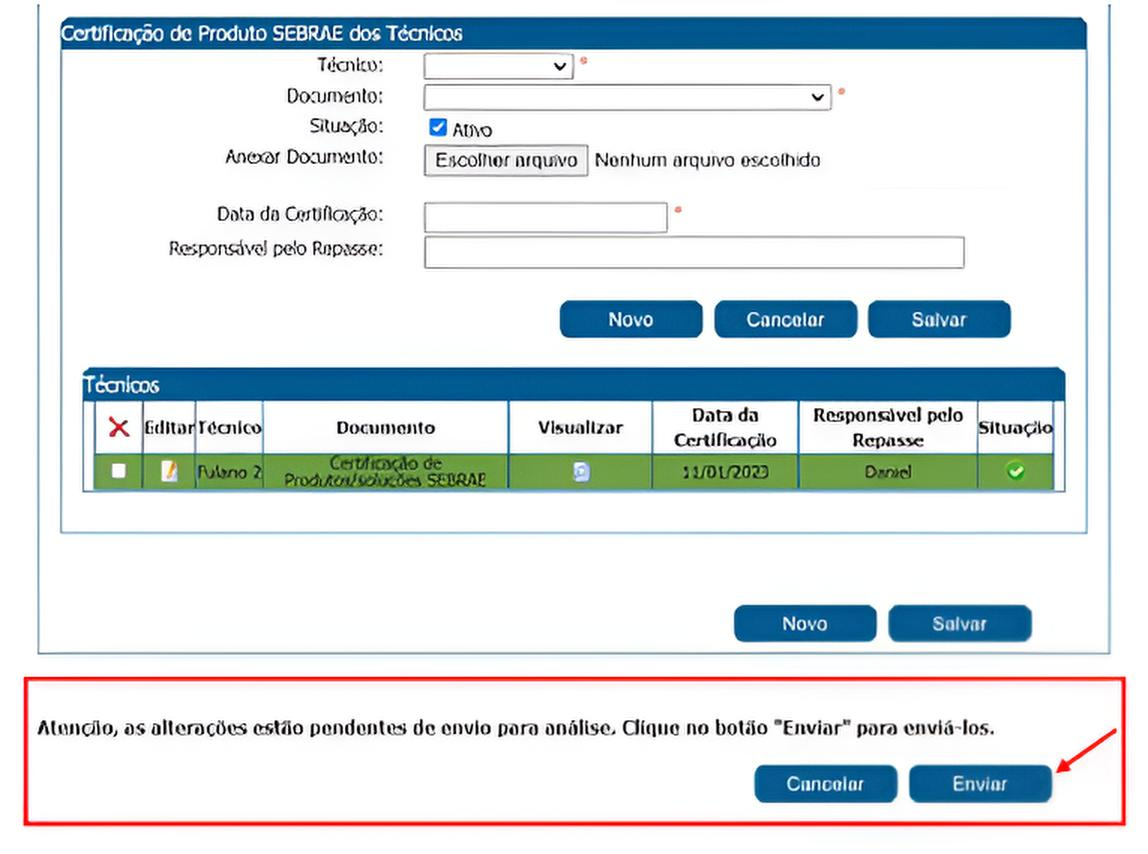Expand the Documento dropdown list
This screenshot has width=1148, height=854.
(627, 97)
